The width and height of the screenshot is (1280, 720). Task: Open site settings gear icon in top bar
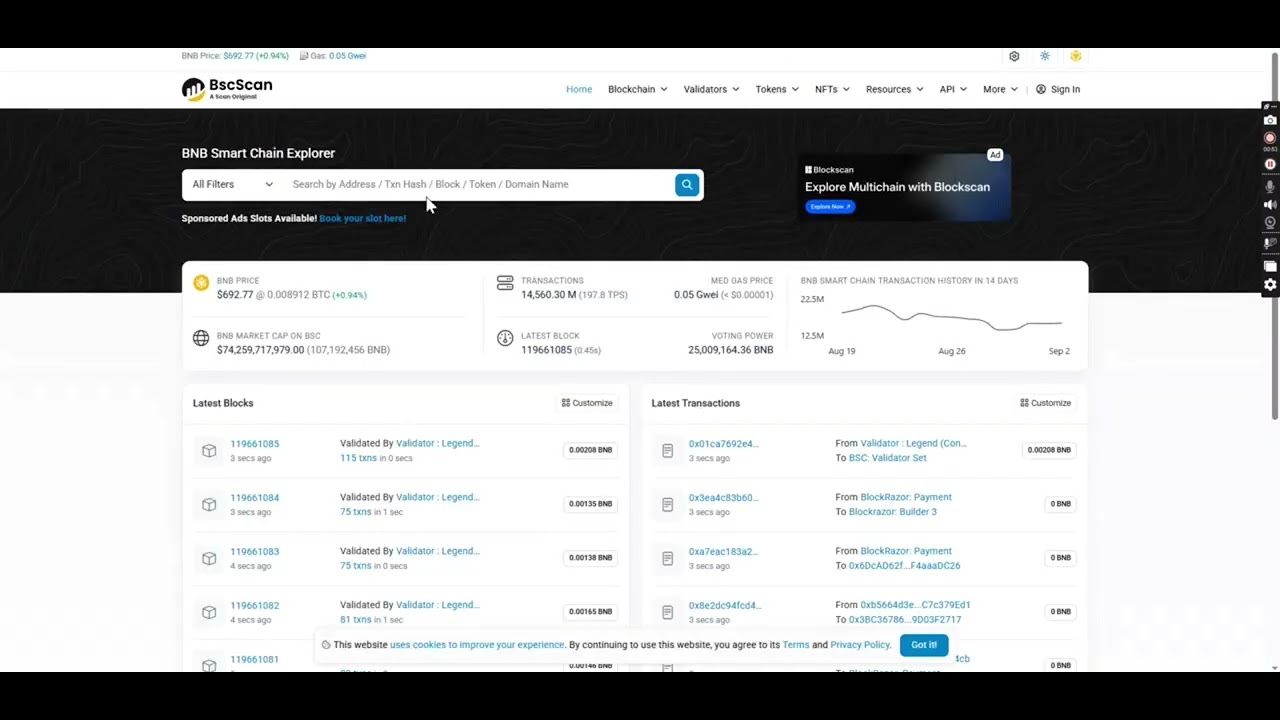(1014, 56)
